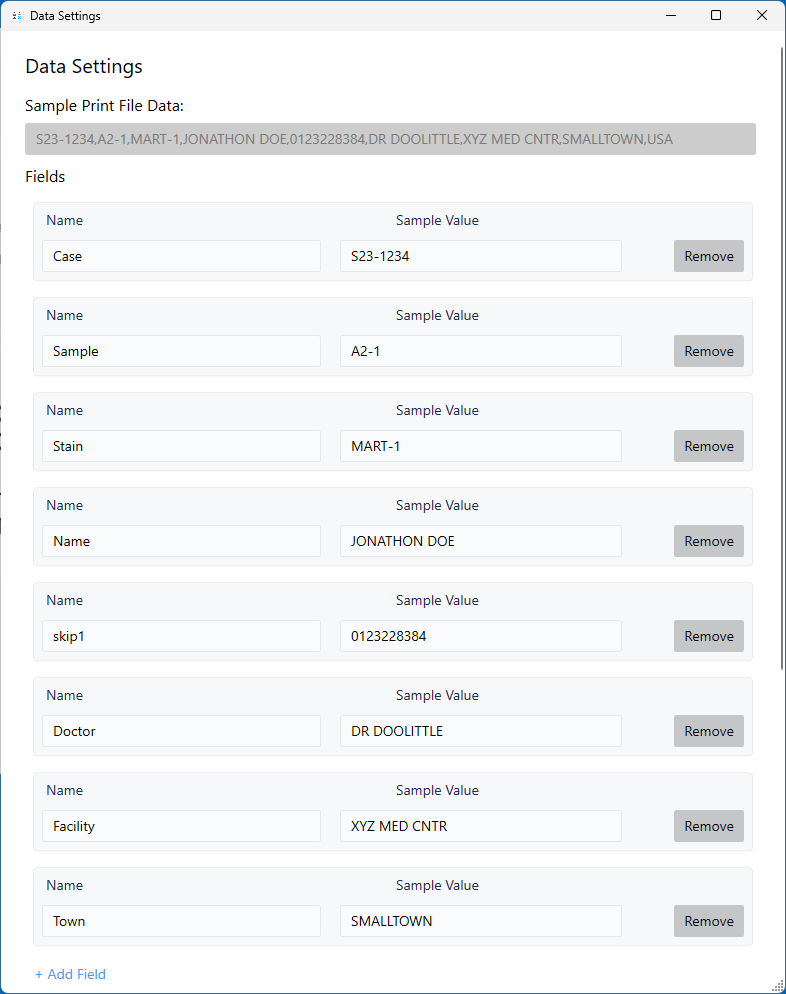This screenshot has height=994, width=786.
Task: Click the DR DOOLITTLE sample value field
Action: coord(480,731)
